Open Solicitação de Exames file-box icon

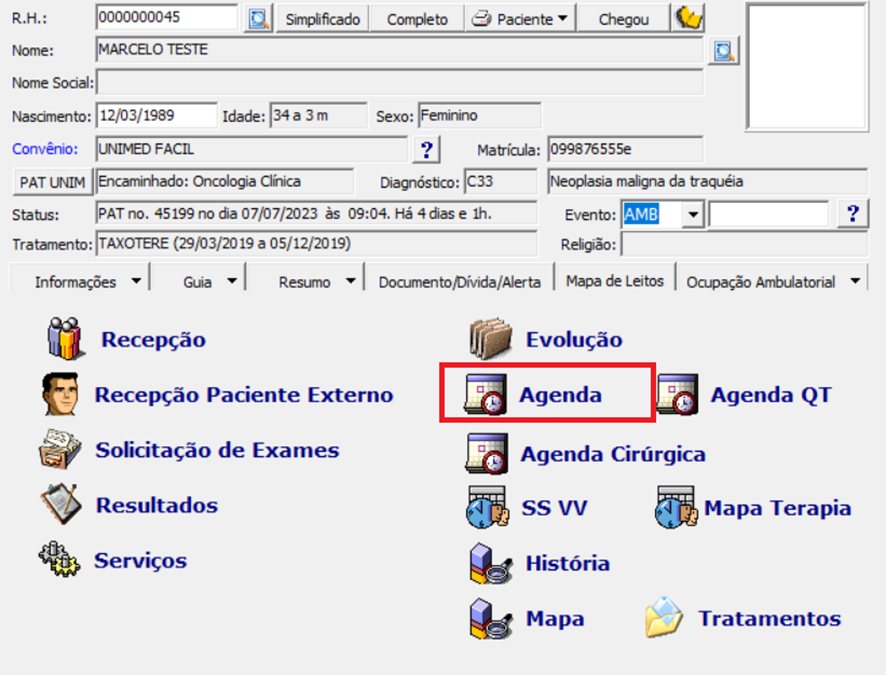60,450
